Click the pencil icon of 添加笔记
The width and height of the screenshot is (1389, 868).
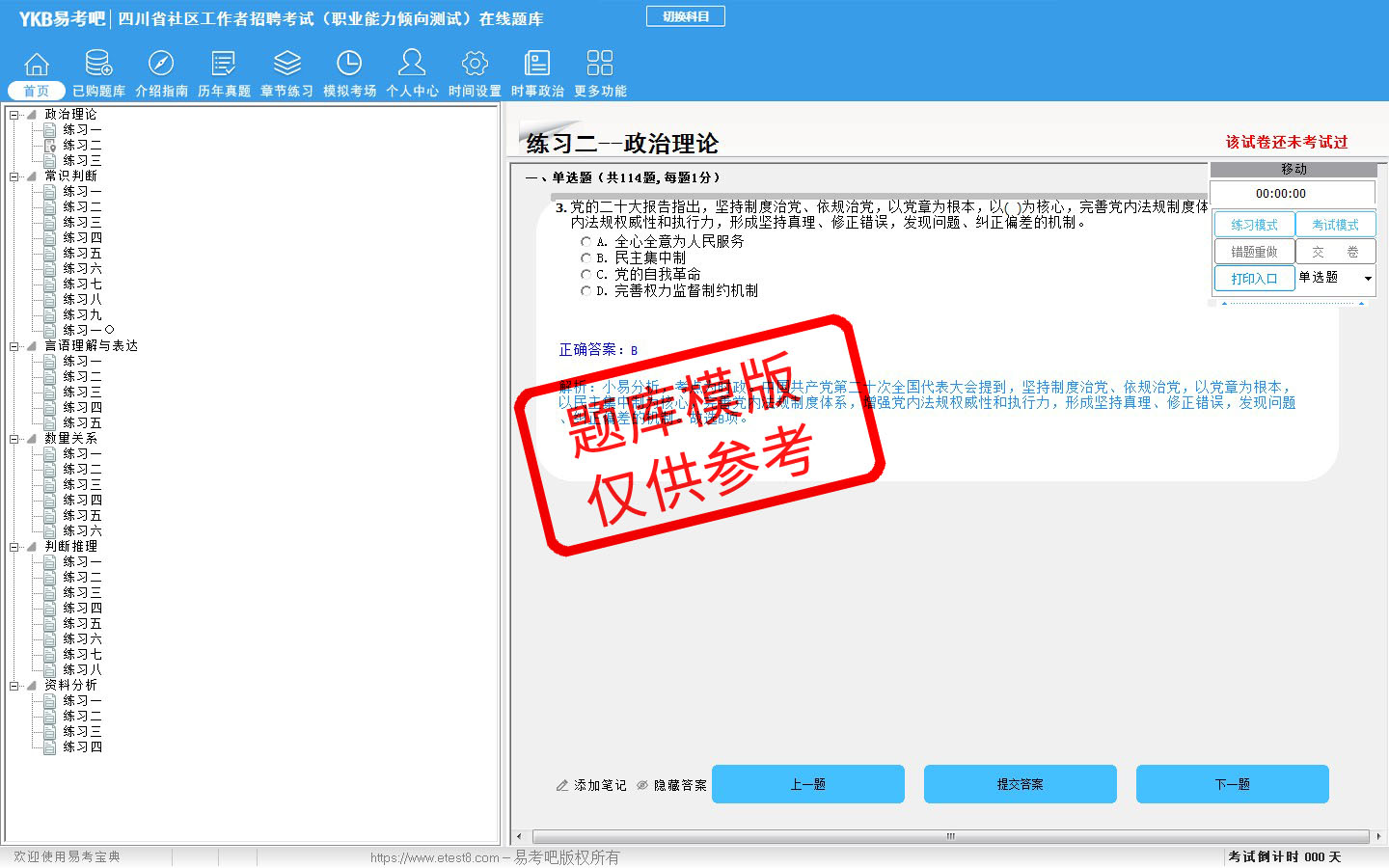[562, 785]
